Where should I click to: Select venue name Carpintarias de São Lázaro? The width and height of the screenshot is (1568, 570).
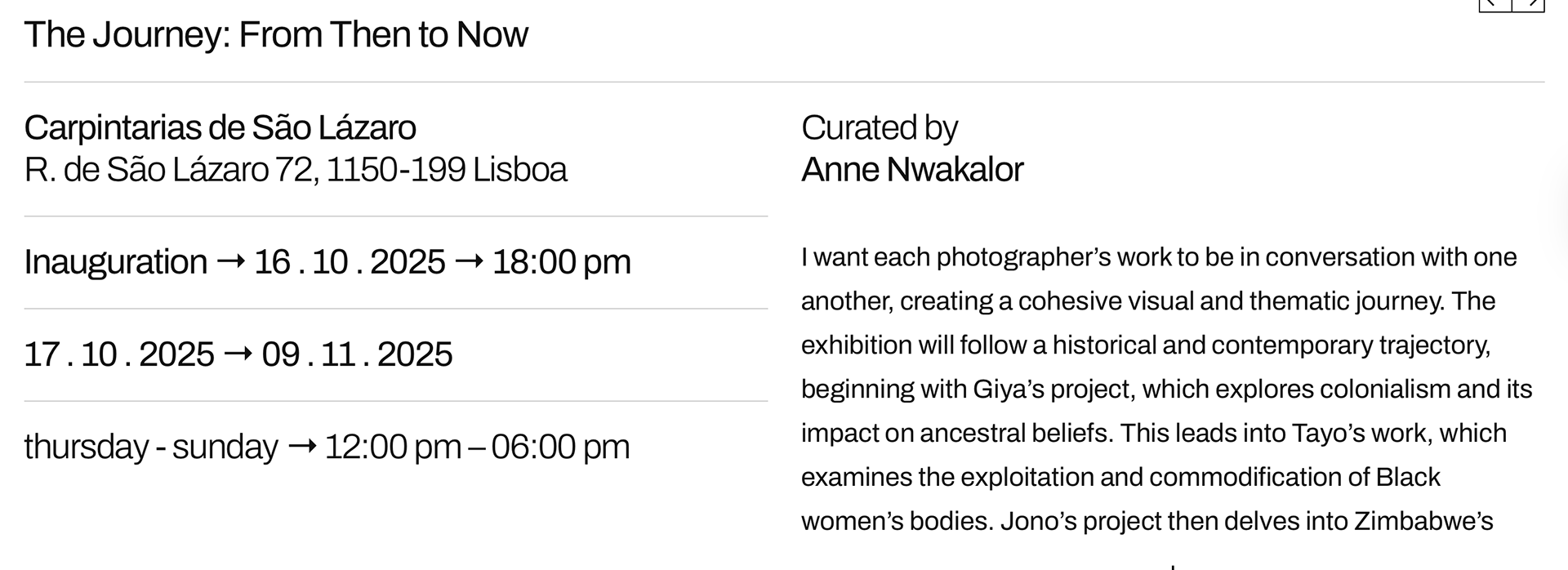coord(220,127)
